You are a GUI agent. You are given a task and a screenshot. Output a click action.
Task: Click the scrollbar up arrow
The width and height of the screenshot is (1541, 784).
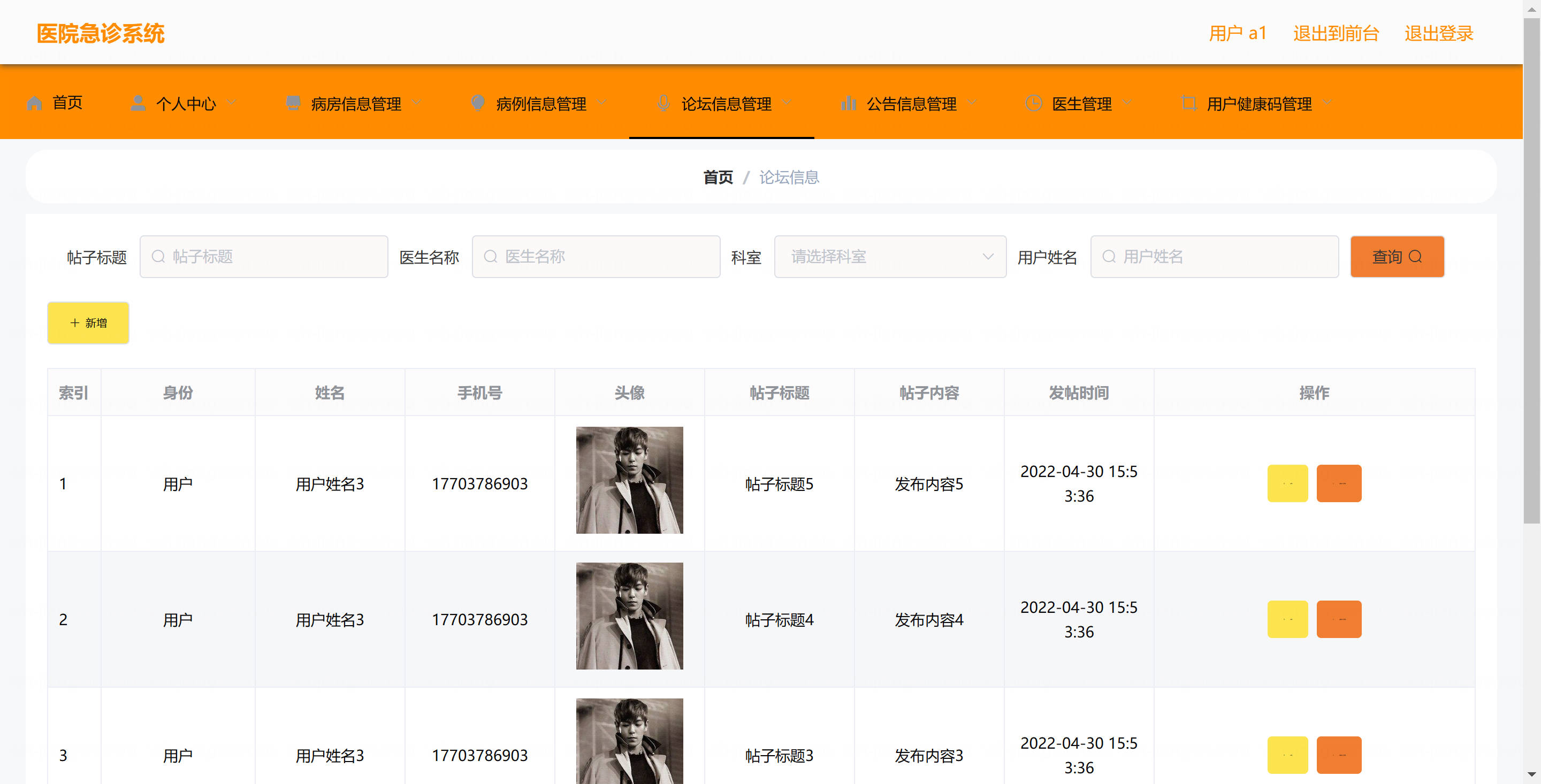click(1531, 9)
